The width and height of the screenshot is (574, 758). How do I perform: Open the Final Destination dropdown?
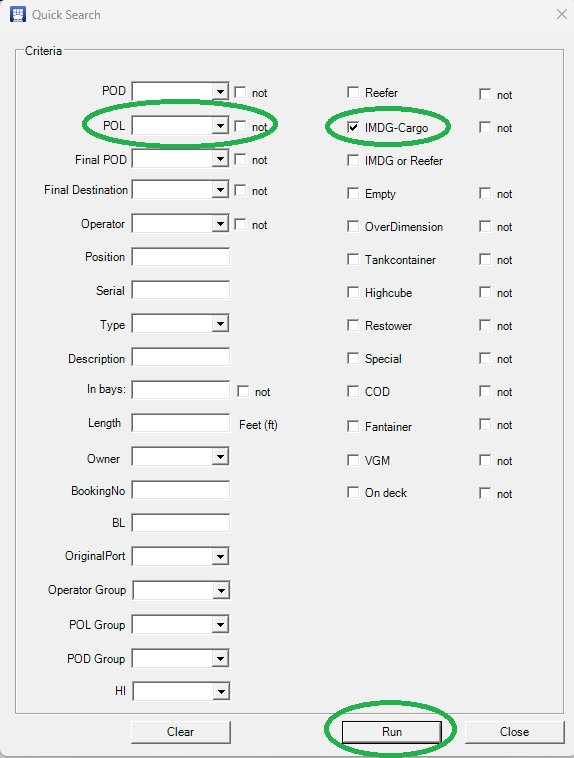tap(220, 190)
